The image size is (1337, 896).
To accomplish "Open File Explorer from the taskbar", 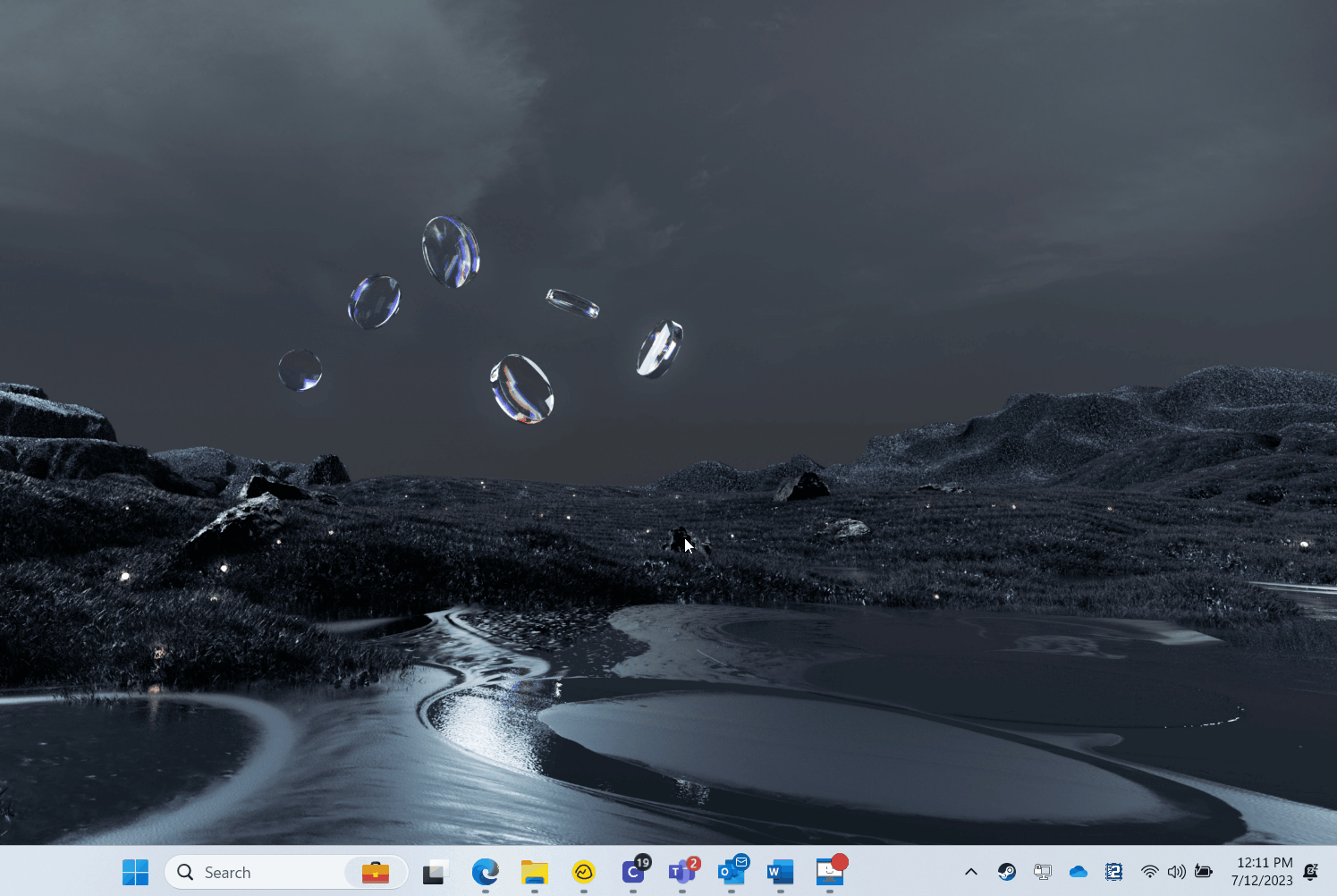I will point(535,872).
